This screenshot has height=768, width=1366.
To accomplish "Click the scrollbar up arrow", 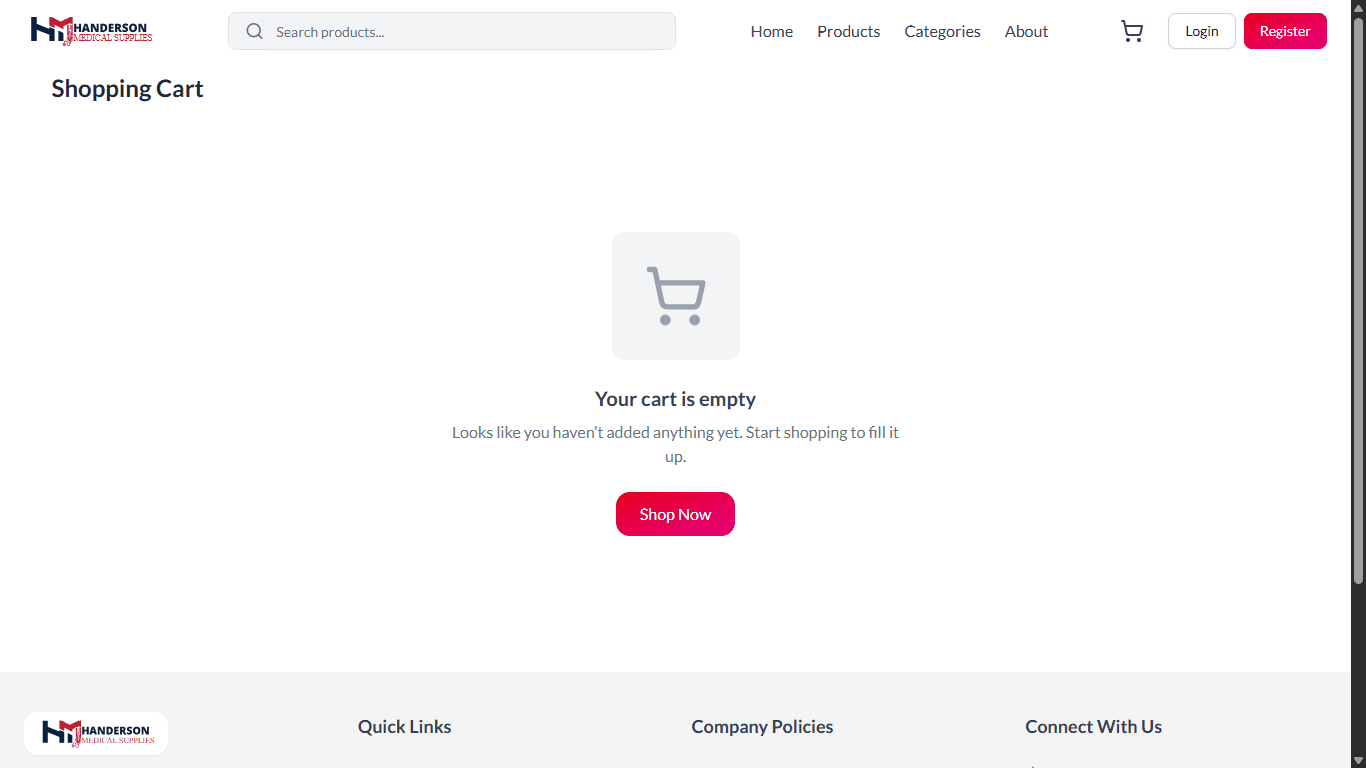I will pyautogui.click(x=1358, y=8).
